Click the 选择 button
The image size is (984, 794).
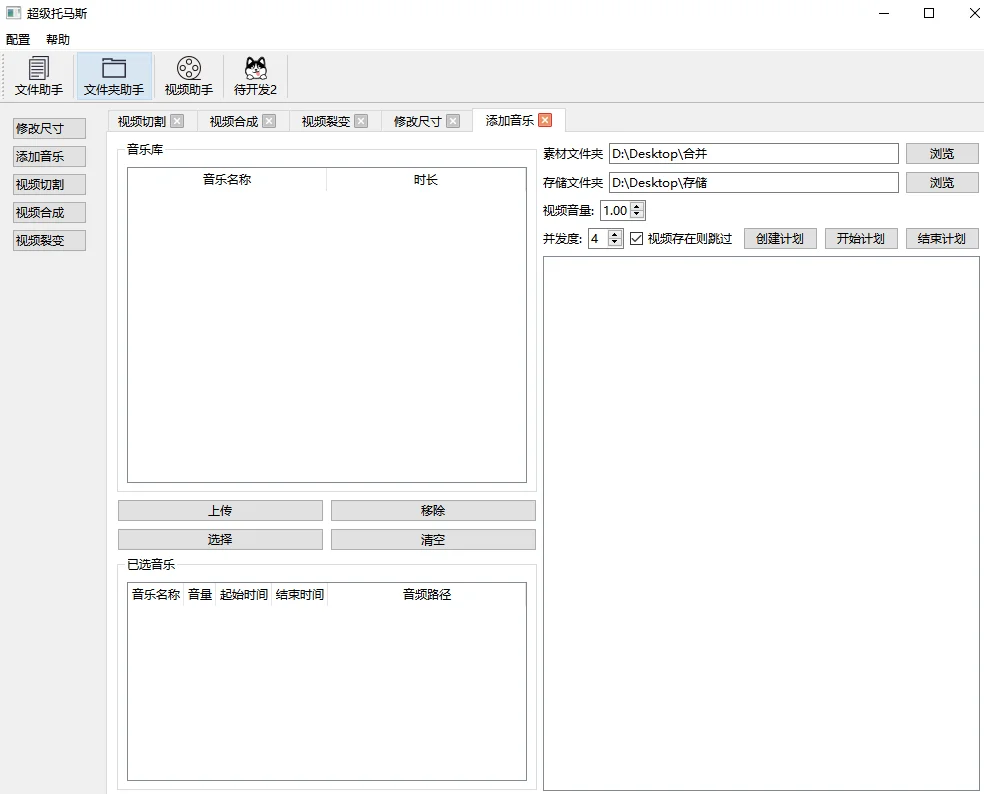(x=220, y=539)
